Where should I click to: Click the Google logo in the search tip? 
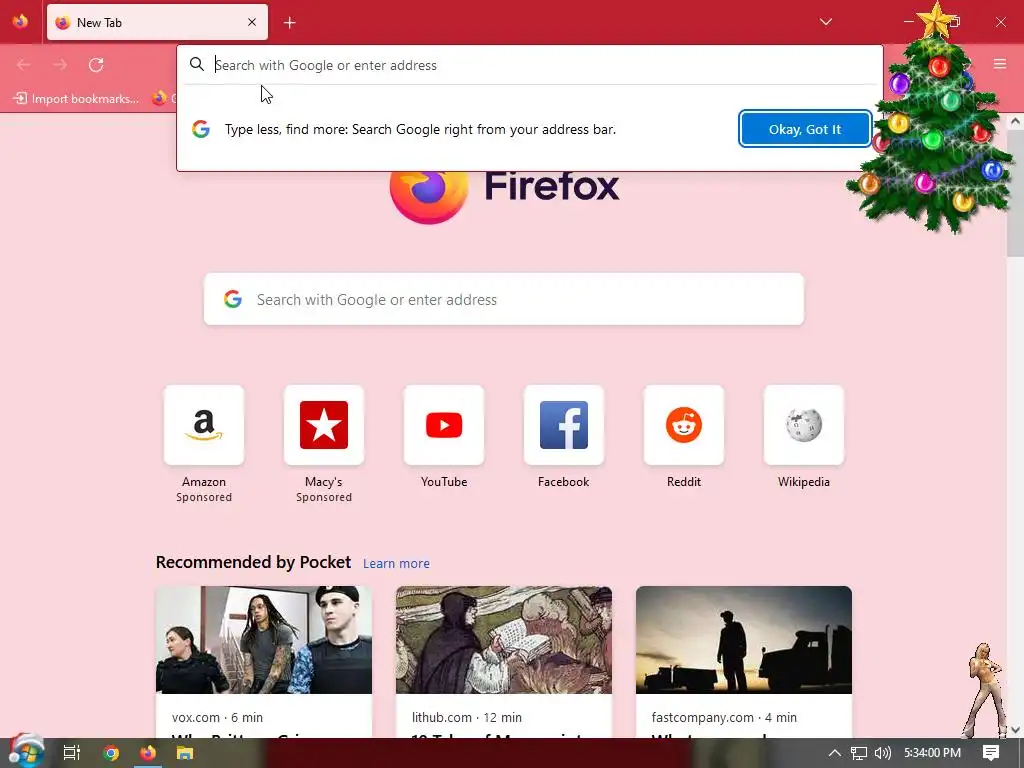(200, 129)
